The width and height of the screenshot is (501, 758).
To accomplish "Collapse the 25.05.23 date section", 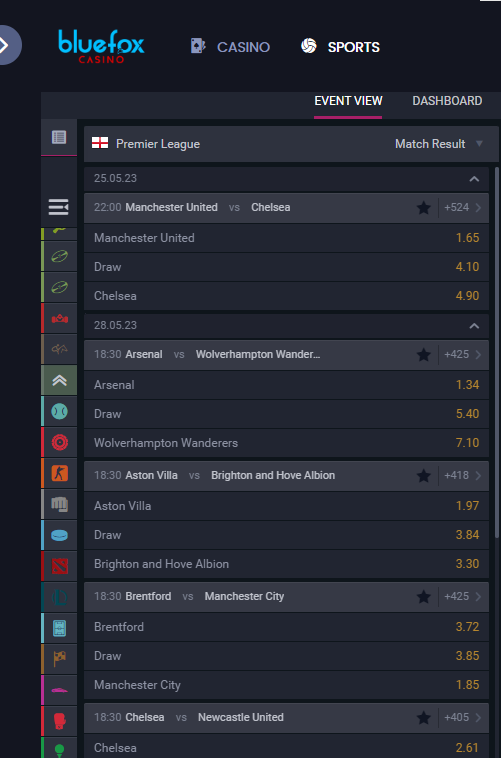I will (474, 179).
